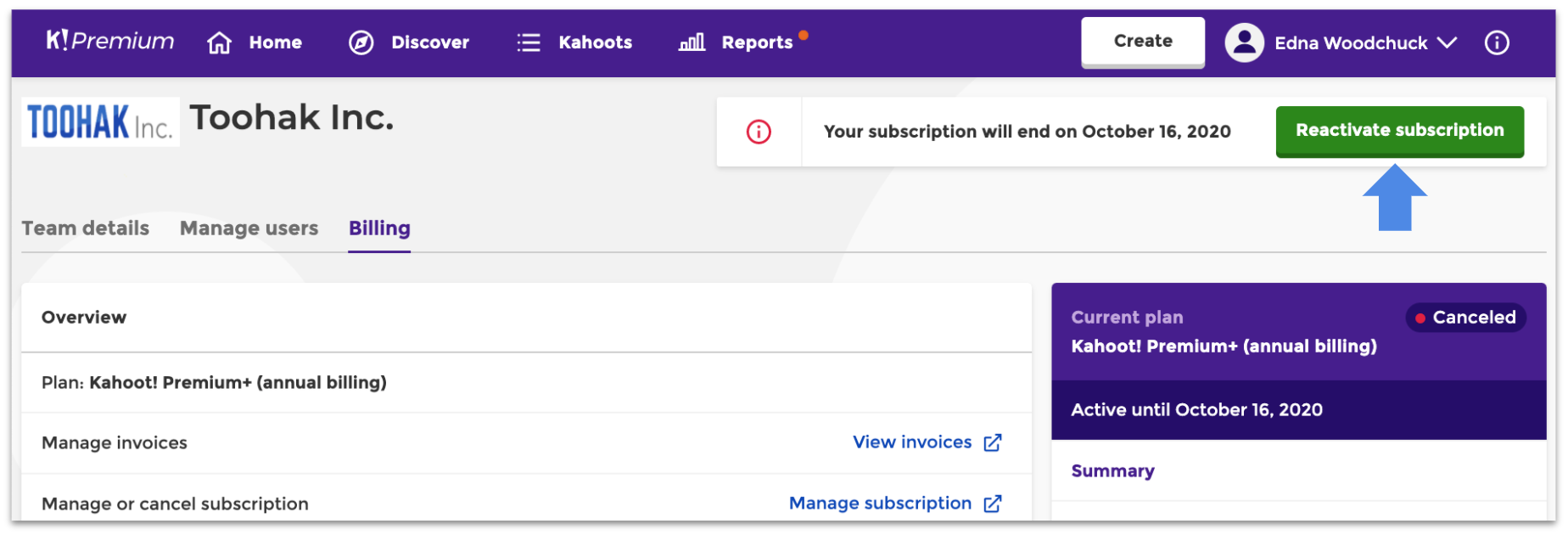Viewport: 1568px width, 535px height.
Task: Open the Manage subscription link
Action: [881, 504]
